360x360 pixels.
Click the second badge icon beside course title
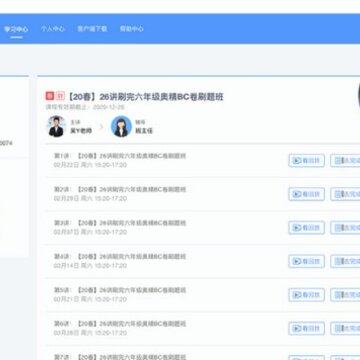pyautogui.click(x=60, y=96)
